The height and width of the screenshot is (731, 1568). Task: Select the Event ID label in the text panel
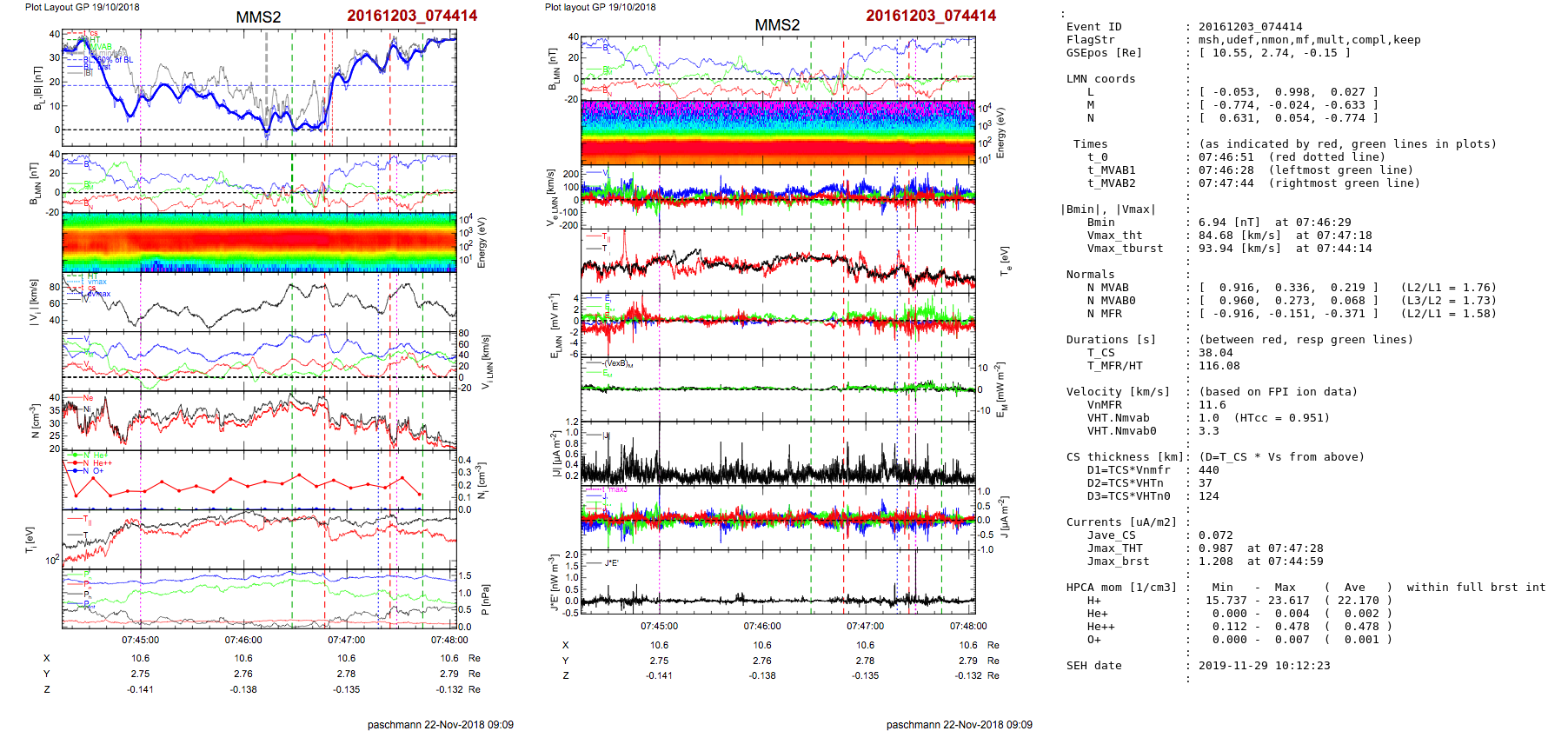coord(1093,27)
